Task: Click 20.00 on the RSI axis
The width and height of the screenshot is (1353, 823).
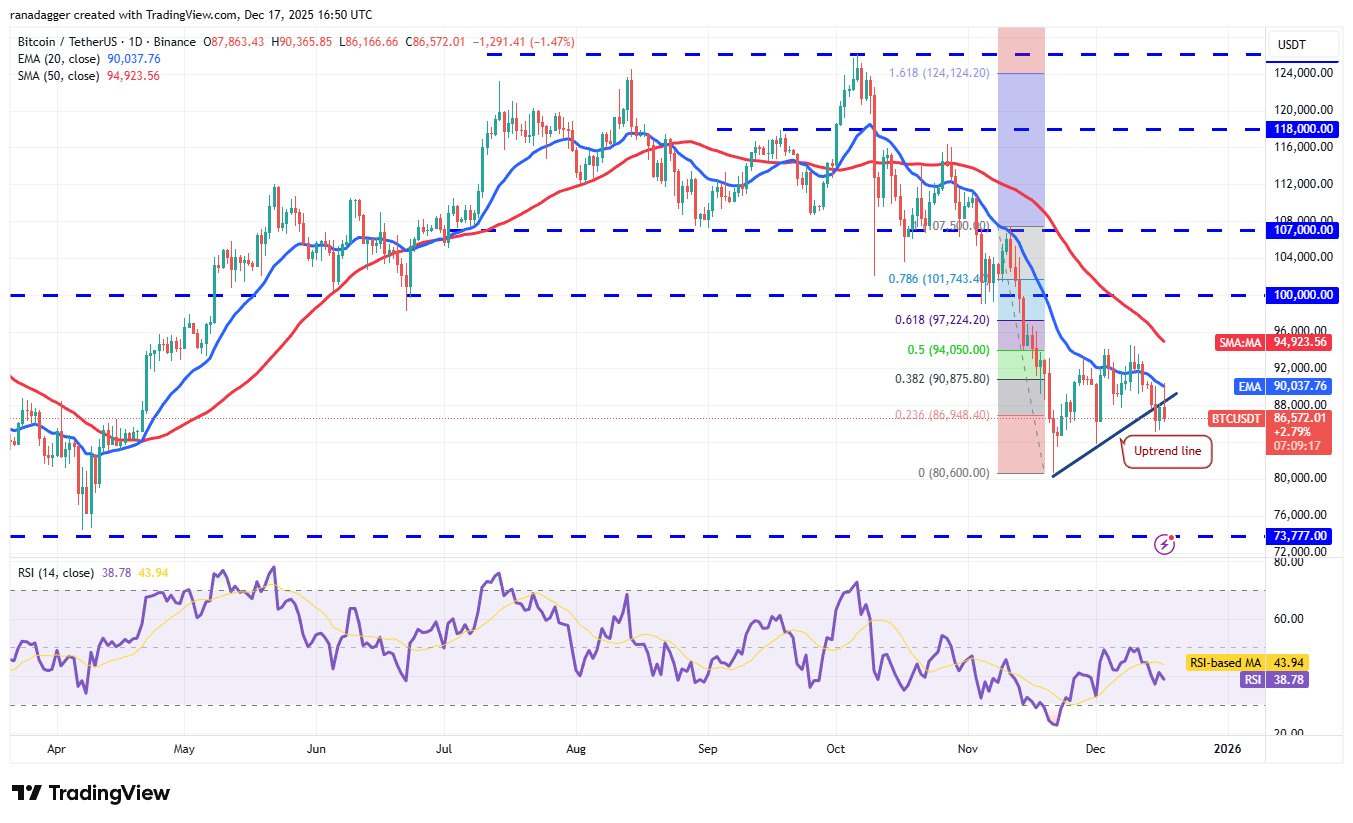Action: [1287, 733]
